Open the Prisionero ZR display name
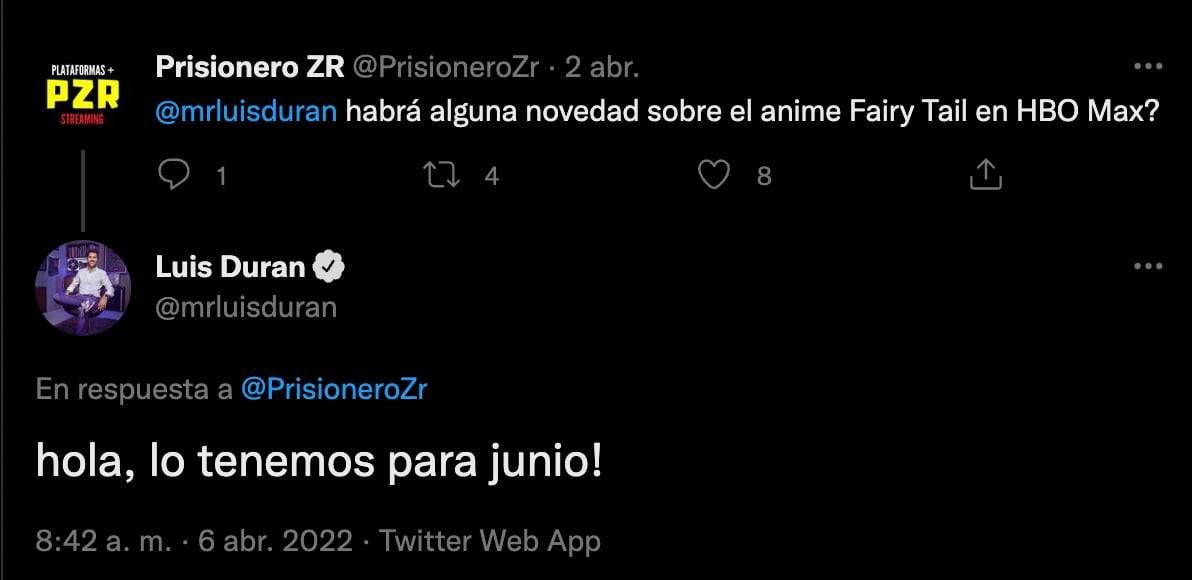Viewport: 1192px width, 580px height. 250,67
